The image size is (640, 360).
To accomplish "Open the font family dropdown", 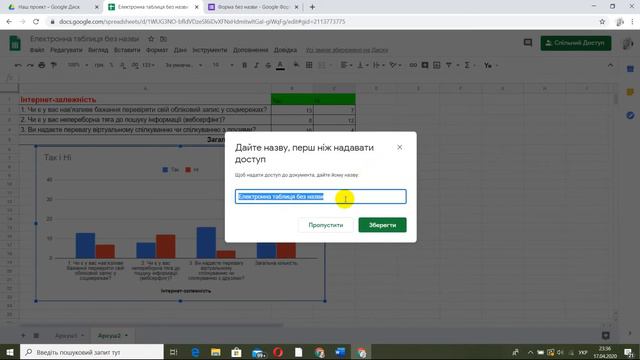I will pyautogui.click(x=184, y=65).
